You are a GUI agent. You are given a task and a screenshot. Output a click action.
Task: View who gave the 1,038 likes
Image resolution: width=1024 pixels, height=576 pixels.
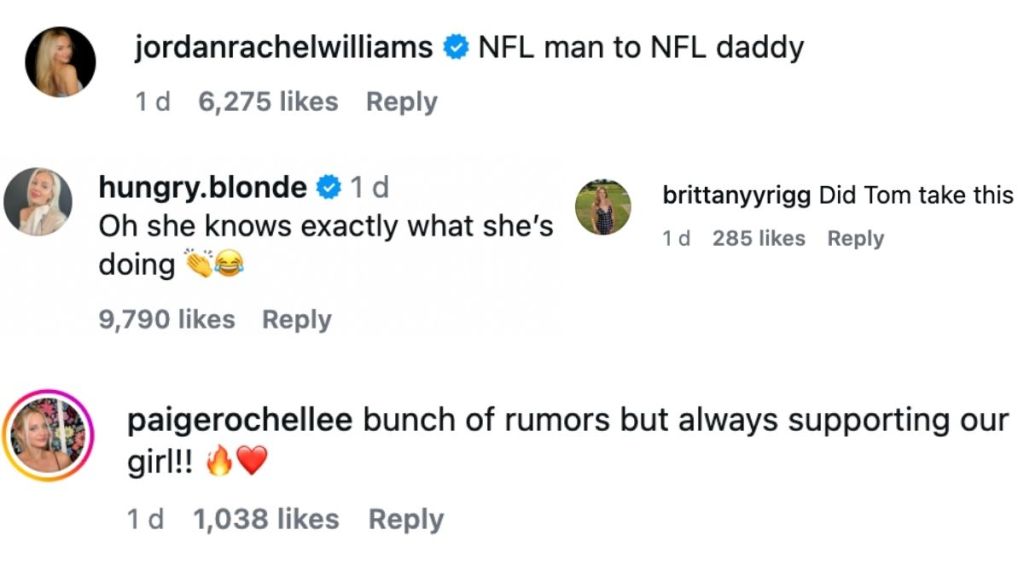pos(265,520)
